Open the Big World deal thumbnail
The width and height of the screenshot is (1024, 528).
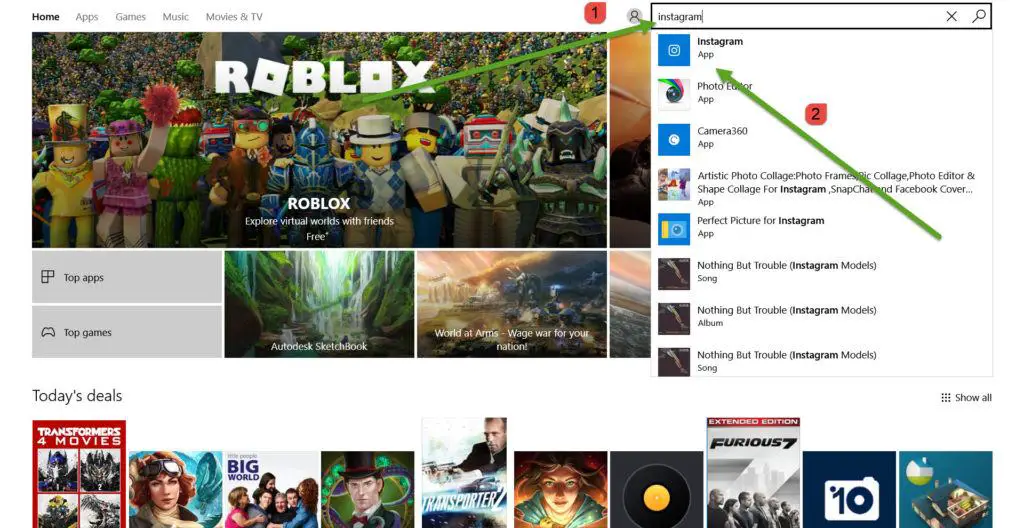point(272,489)
